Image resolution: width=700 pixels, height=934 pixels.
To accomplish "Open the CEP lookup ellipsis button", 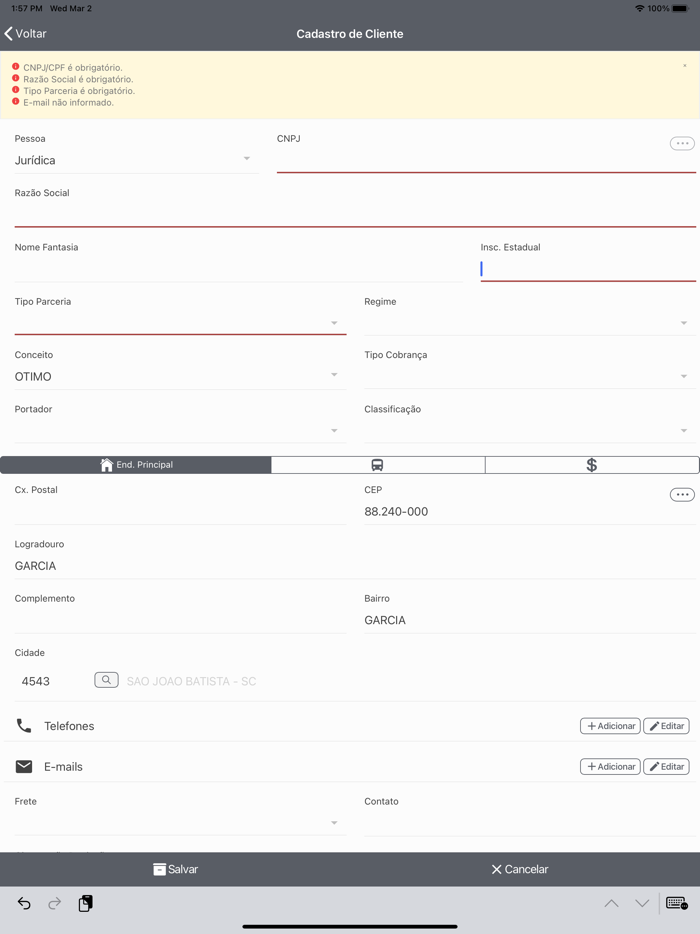I will click(682, 495).
